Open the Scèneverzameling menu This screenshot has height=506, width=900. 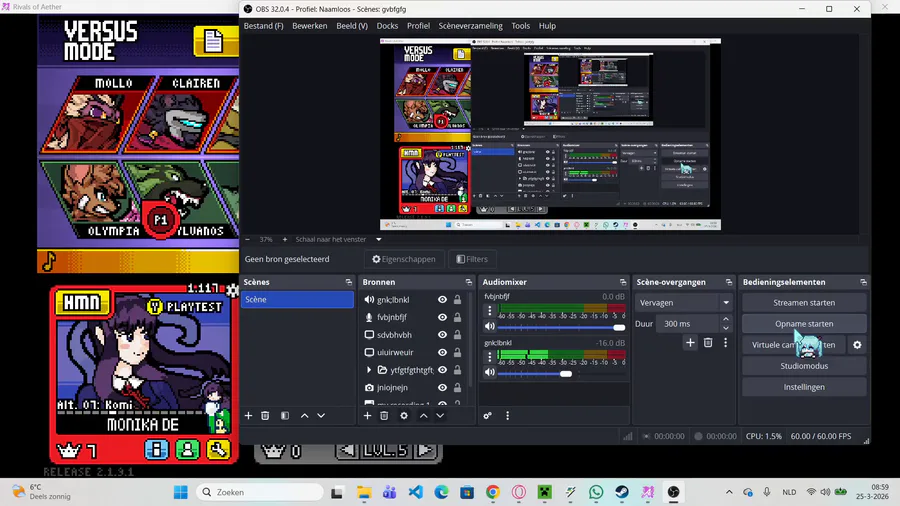470,26
